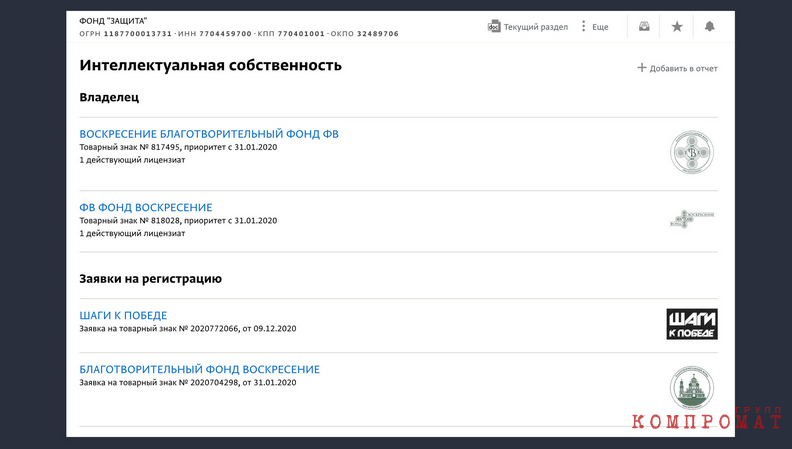Click licensee line under trademark 817495
This screenshot has height=449, width=792.
132,160
